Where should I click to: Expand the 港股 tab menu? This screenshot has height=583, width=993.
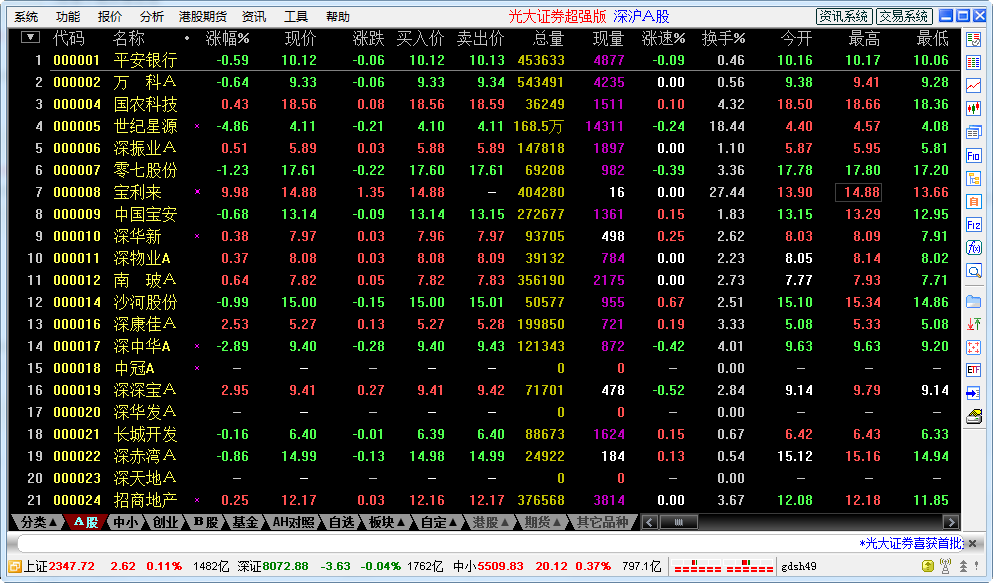tap(490, 522)
